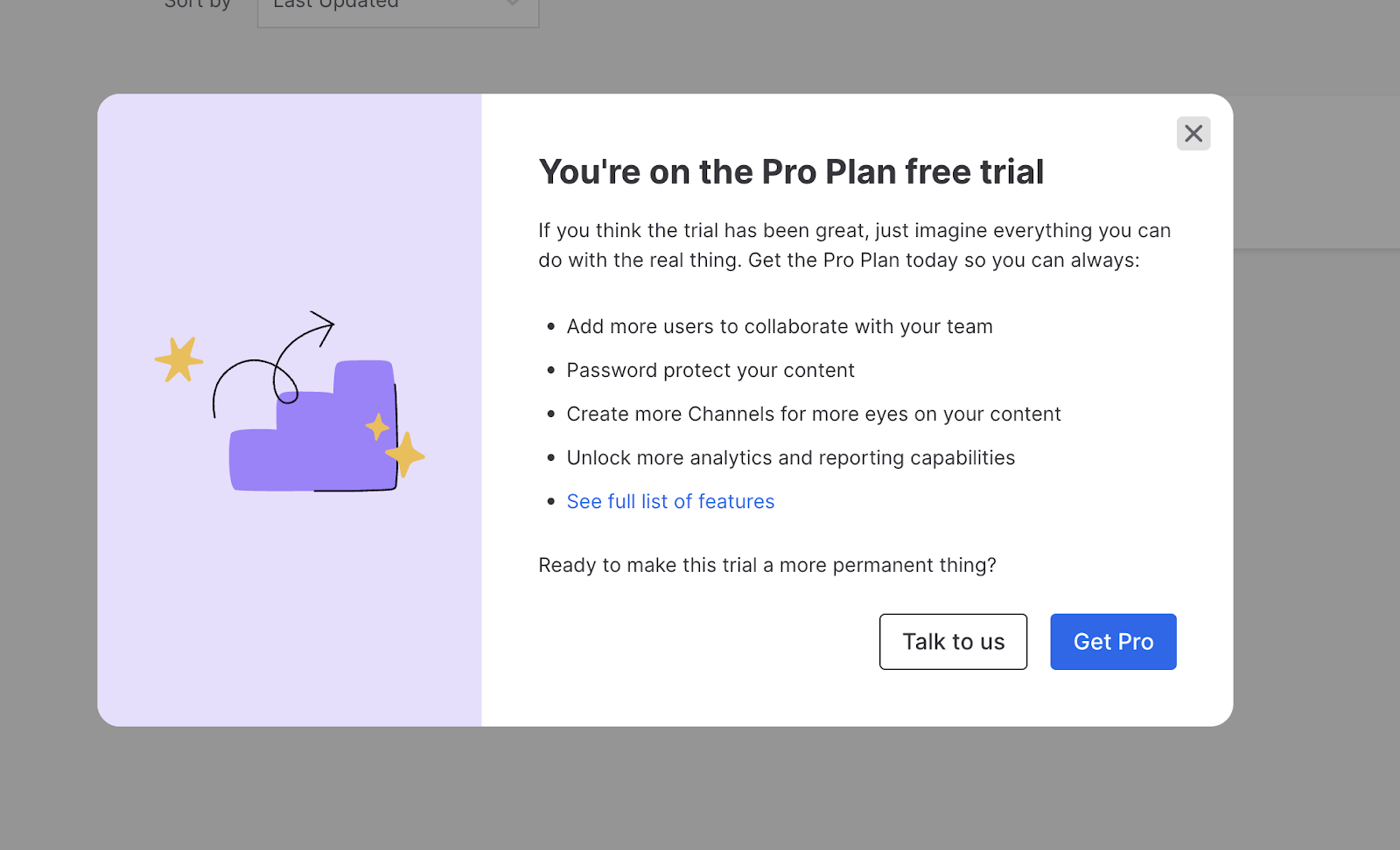
Task: Click the Get Pro button
Action: 1113,642
